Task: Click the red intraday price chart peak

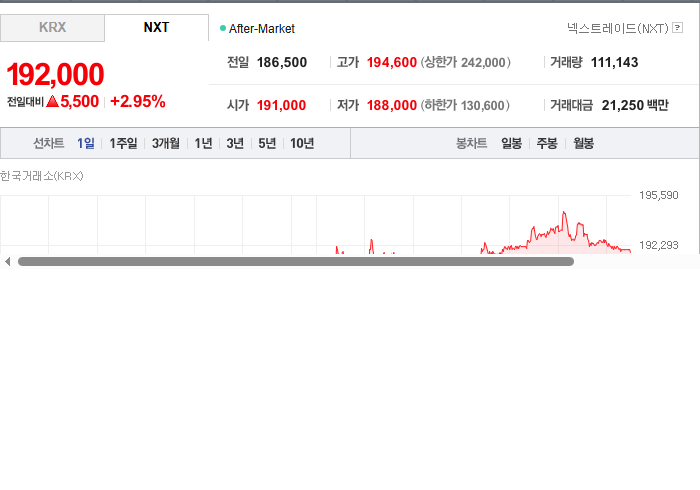Action: coord(564,213)
